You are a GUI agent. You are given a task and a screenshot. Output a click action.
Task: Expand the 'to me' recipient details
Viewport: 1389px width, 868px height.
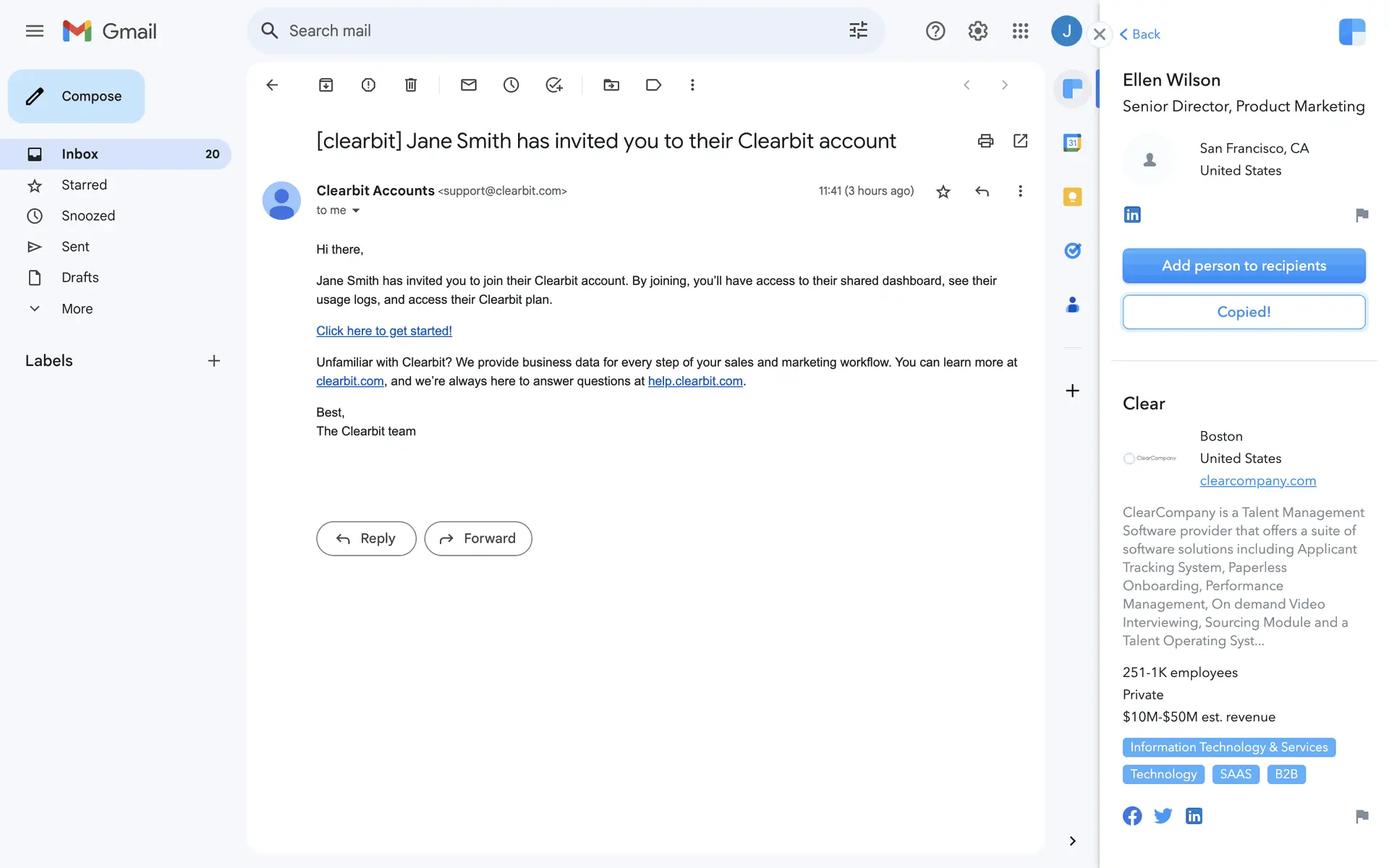pyautogui.click(x=355, y=210)
